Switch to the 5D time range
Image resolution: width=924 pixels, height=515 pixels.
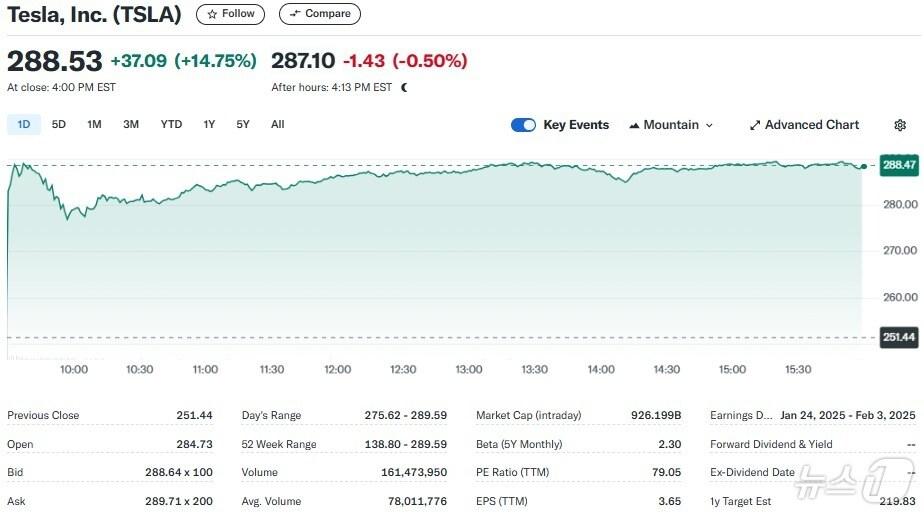[x=59, y=124]
